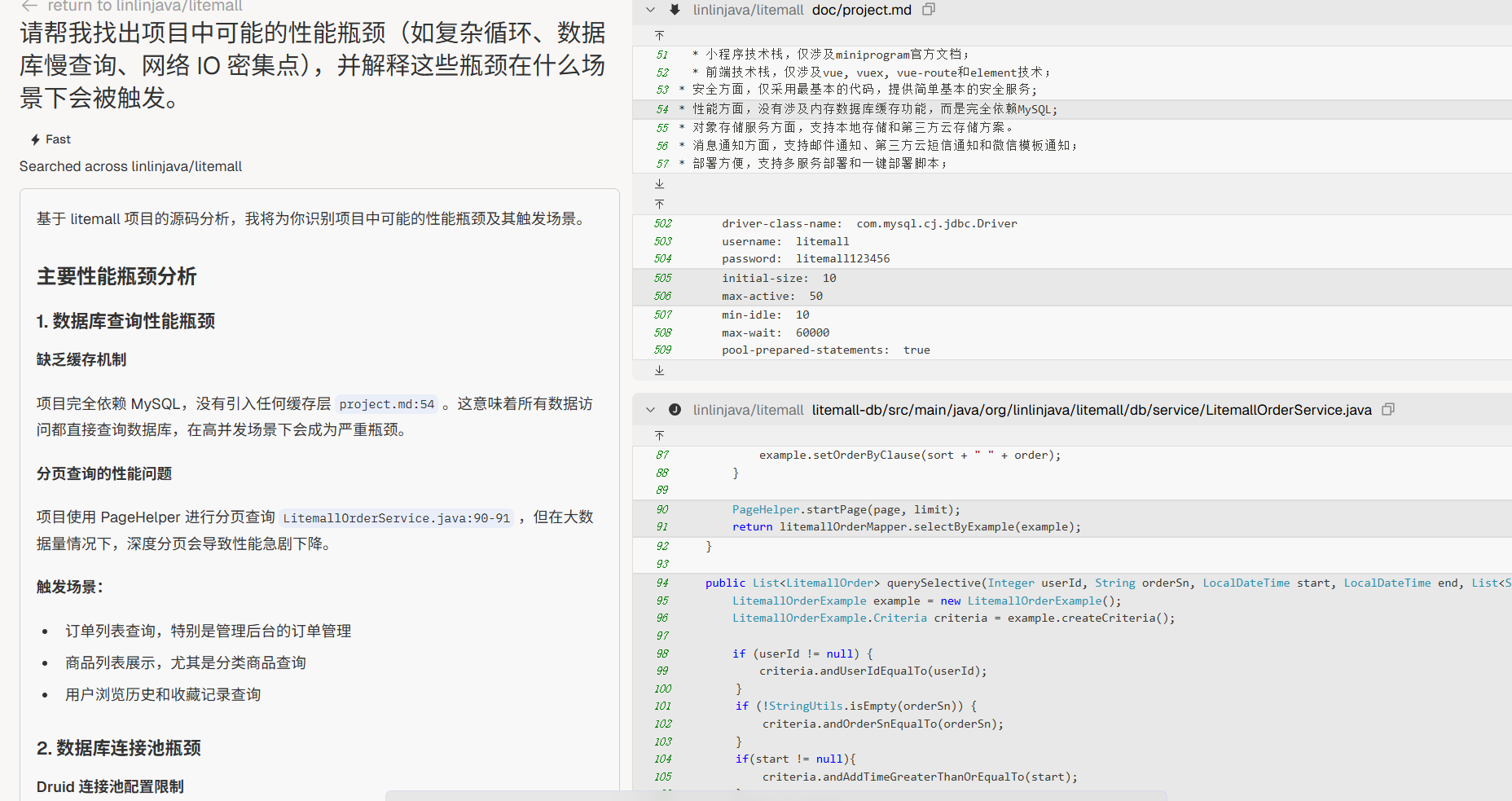Open the LitemallOrderService.java:90-91 citation
The height and width of the screenshot is (801, 1512).
click(x=397, y=518)
